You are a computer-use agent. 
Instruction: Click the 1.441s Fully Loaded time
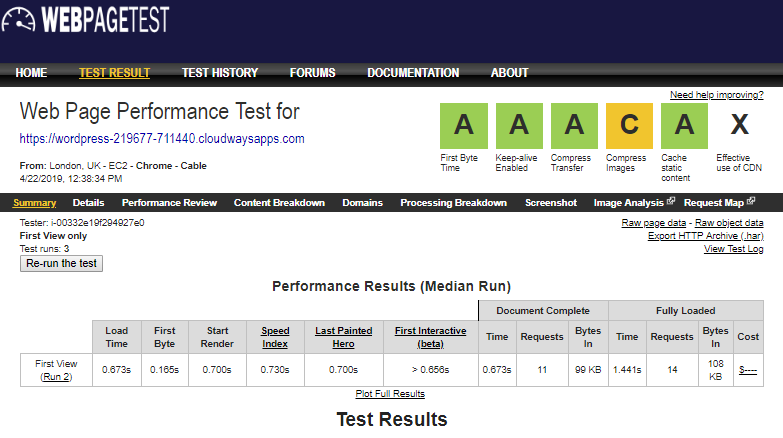click(627, 370)
